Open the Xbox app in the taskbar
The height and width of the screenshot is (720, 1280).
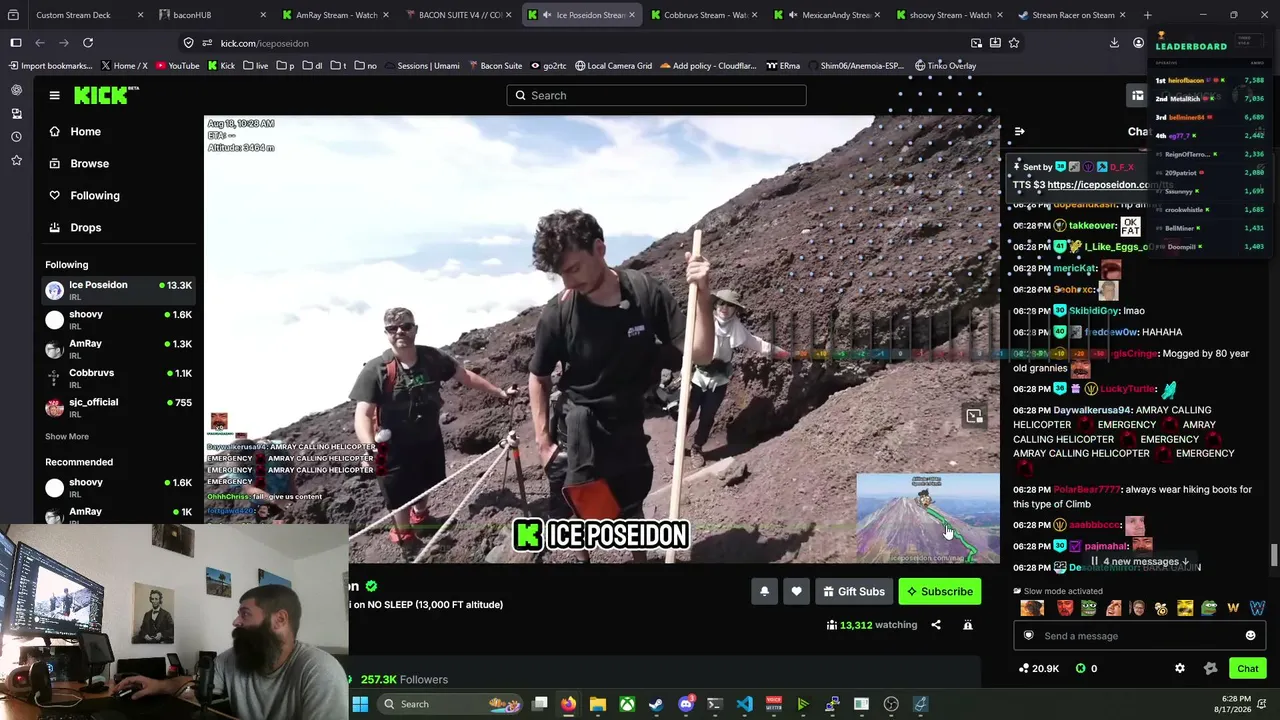(627, 704)
